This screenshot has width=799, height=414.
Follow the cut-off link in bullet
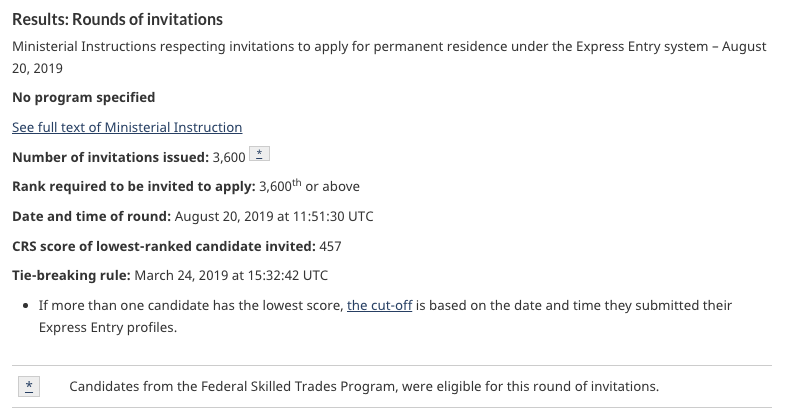coord(379,305)
